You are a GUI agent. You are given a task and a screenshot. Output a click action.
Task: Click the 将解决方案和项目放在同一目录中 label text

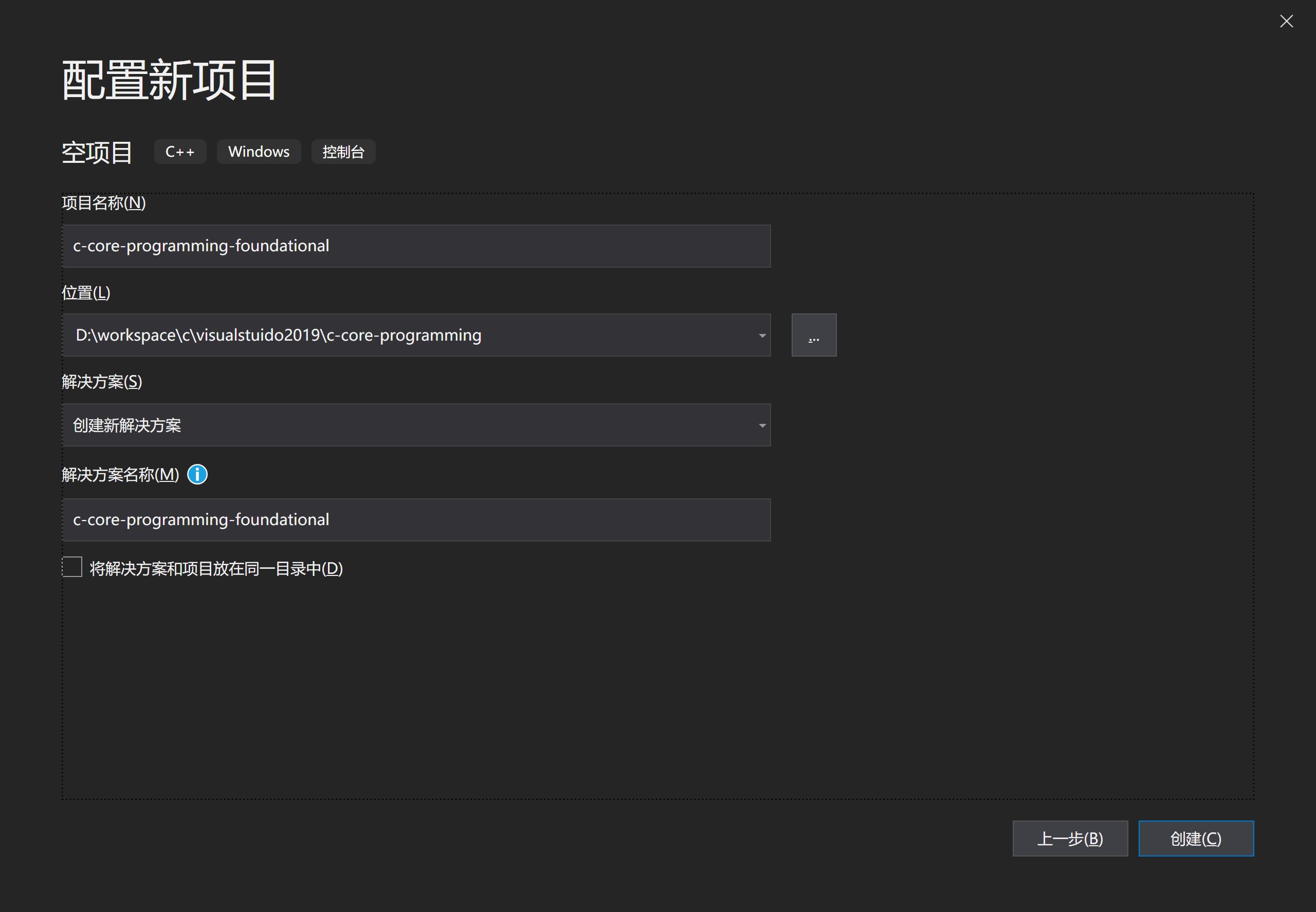pyautogui.click(x=216, y=569)
